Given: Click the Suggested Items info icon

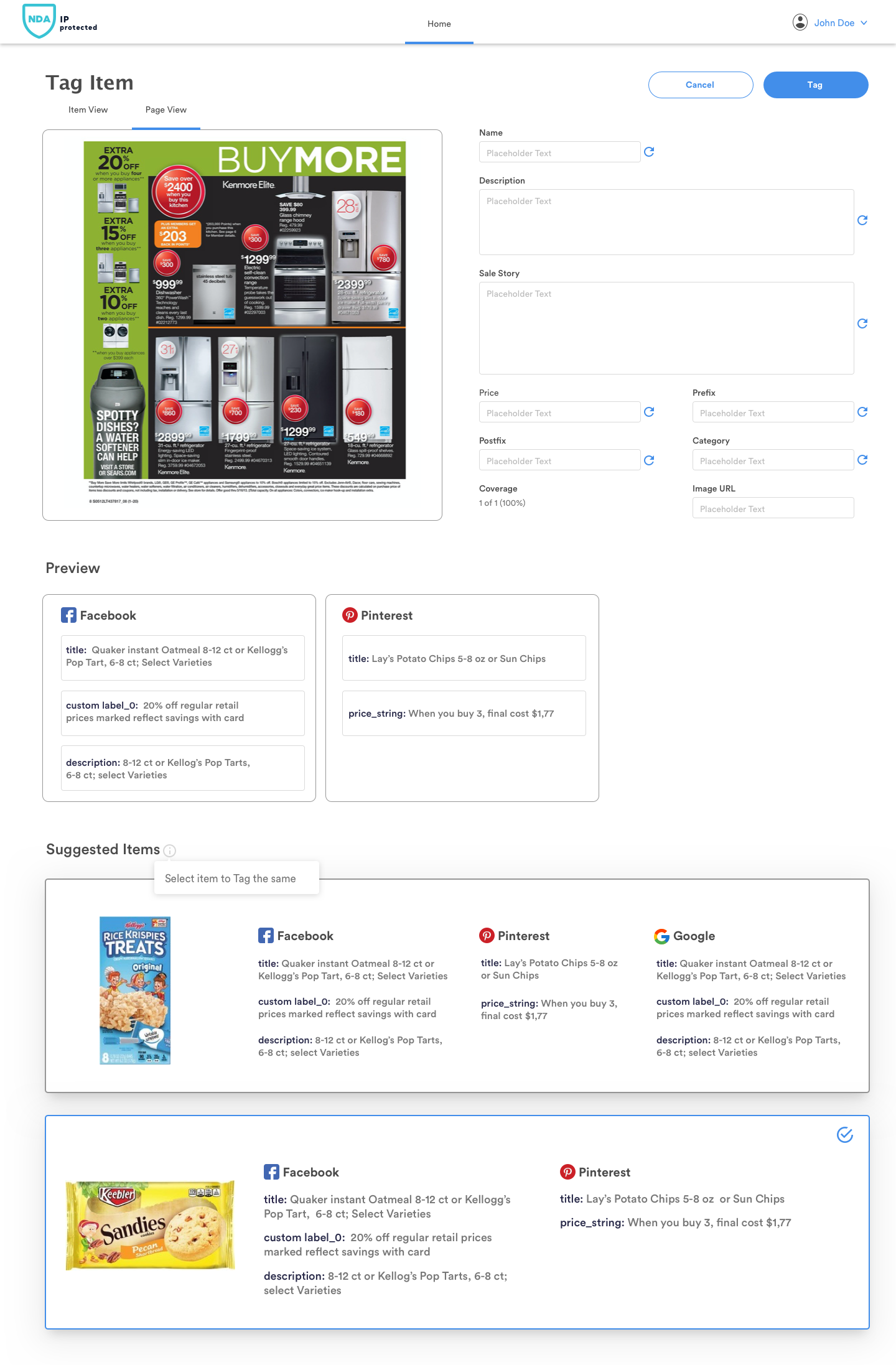Looking at the screenshot, I should click(169, 850).
